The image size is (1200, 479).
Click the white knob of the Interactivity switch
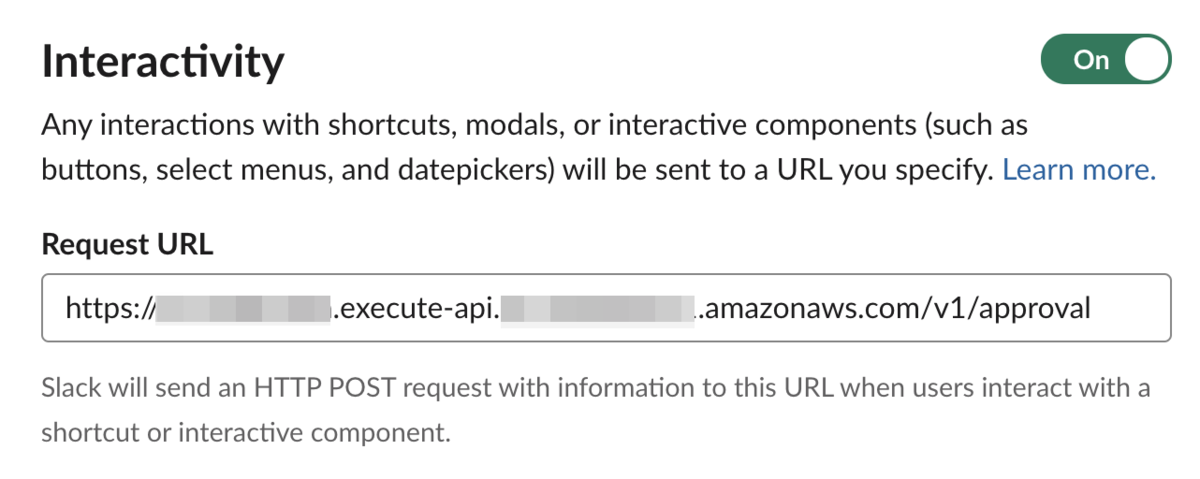(1145, 60)
